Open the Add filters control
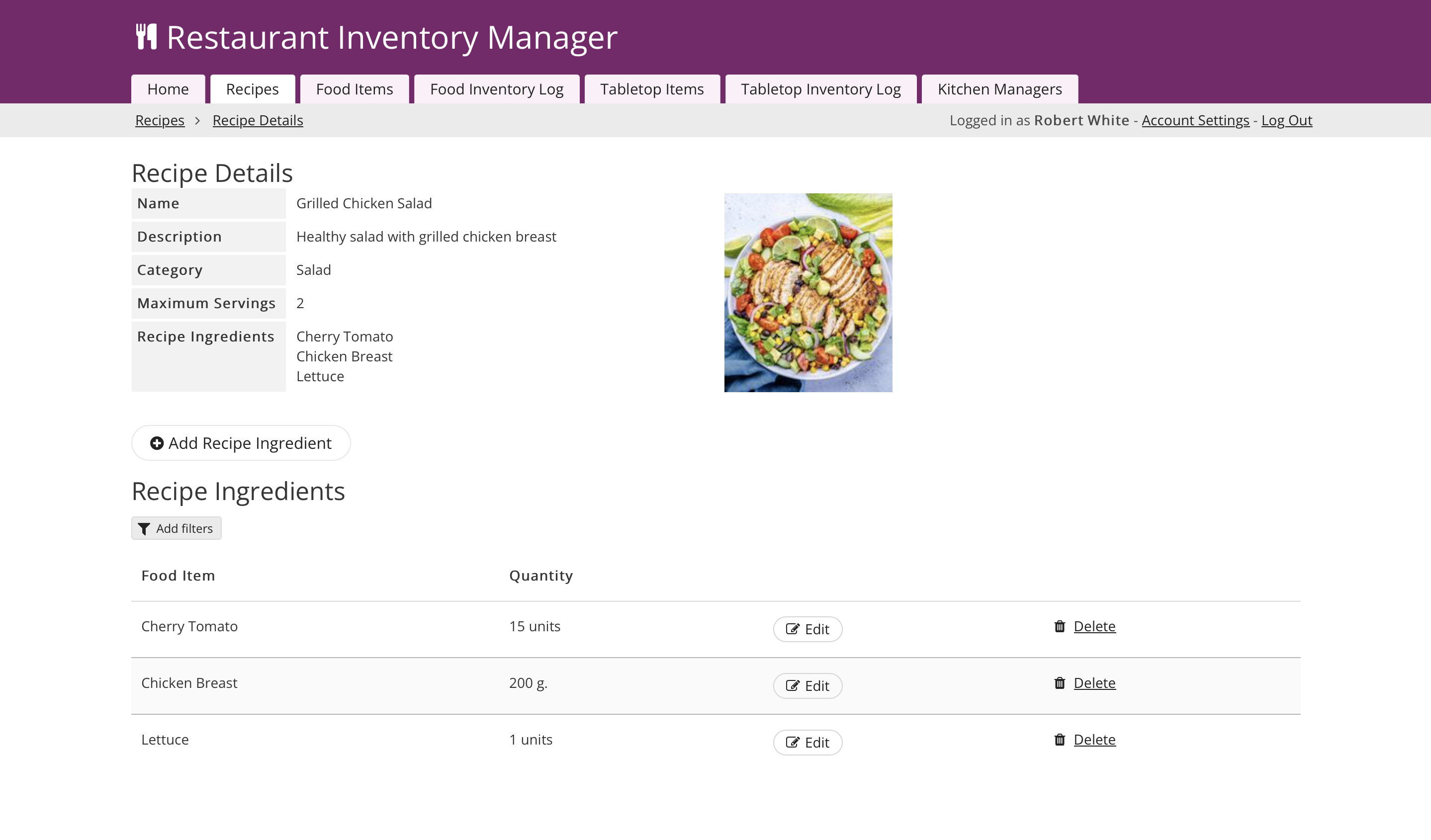The height and width of the screenshot is (840, 1431). click(177, 528)
